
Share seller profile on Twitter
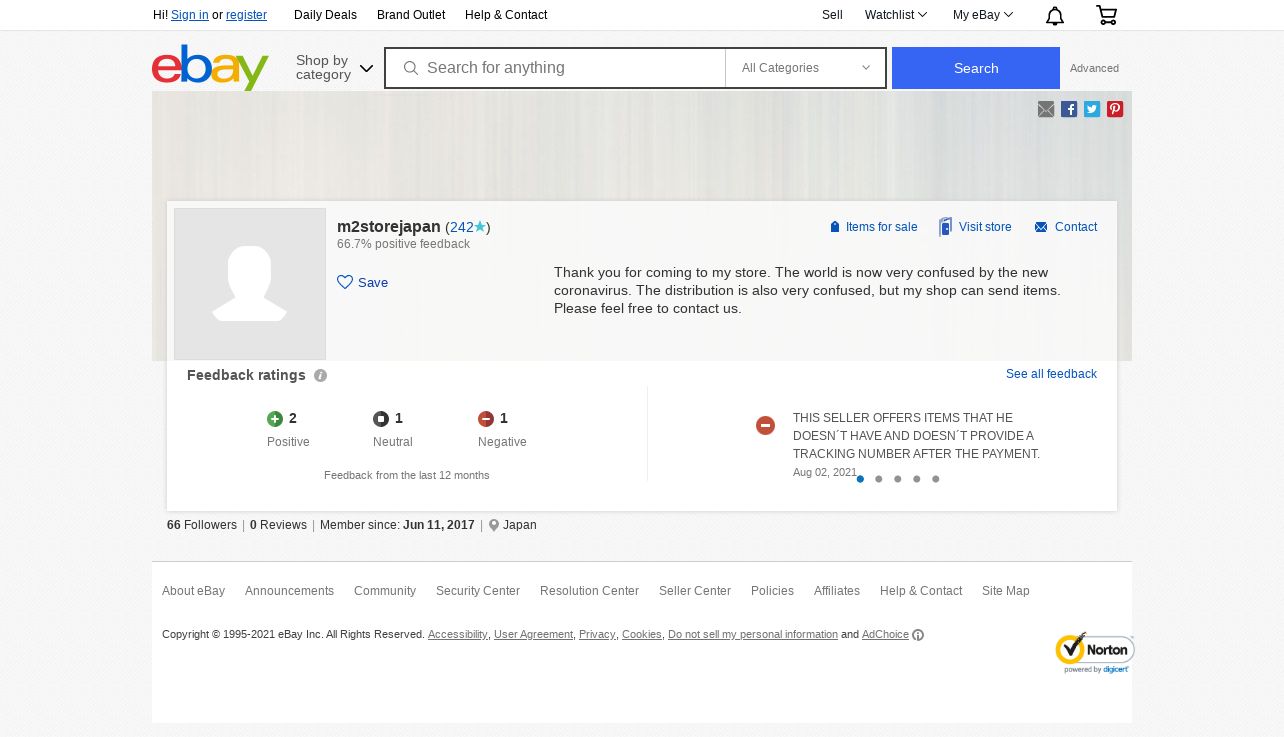pyautogui.click(x=1092, y=109)
